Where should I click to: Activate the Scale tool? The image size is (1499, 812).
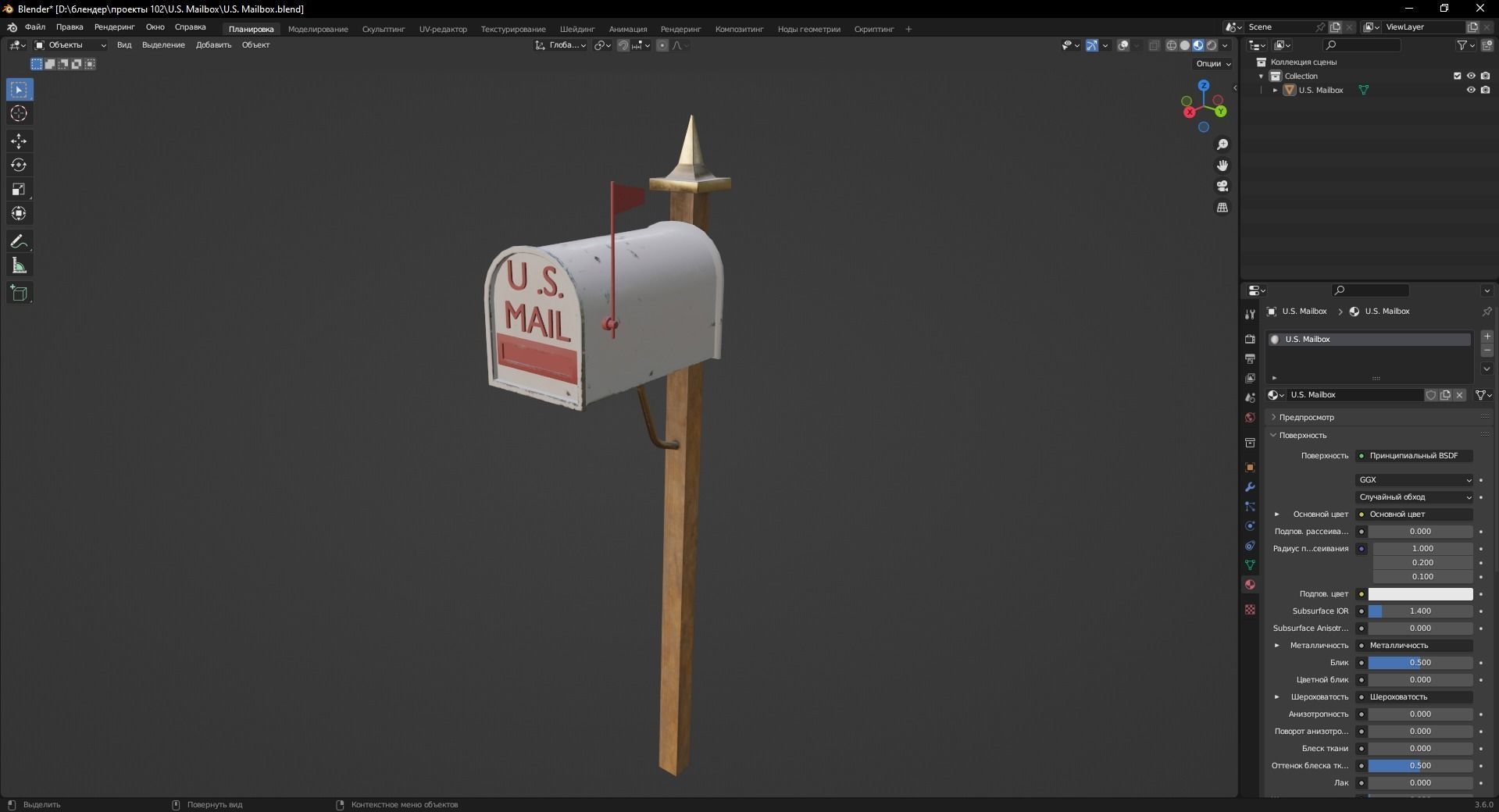coord(19,190)
